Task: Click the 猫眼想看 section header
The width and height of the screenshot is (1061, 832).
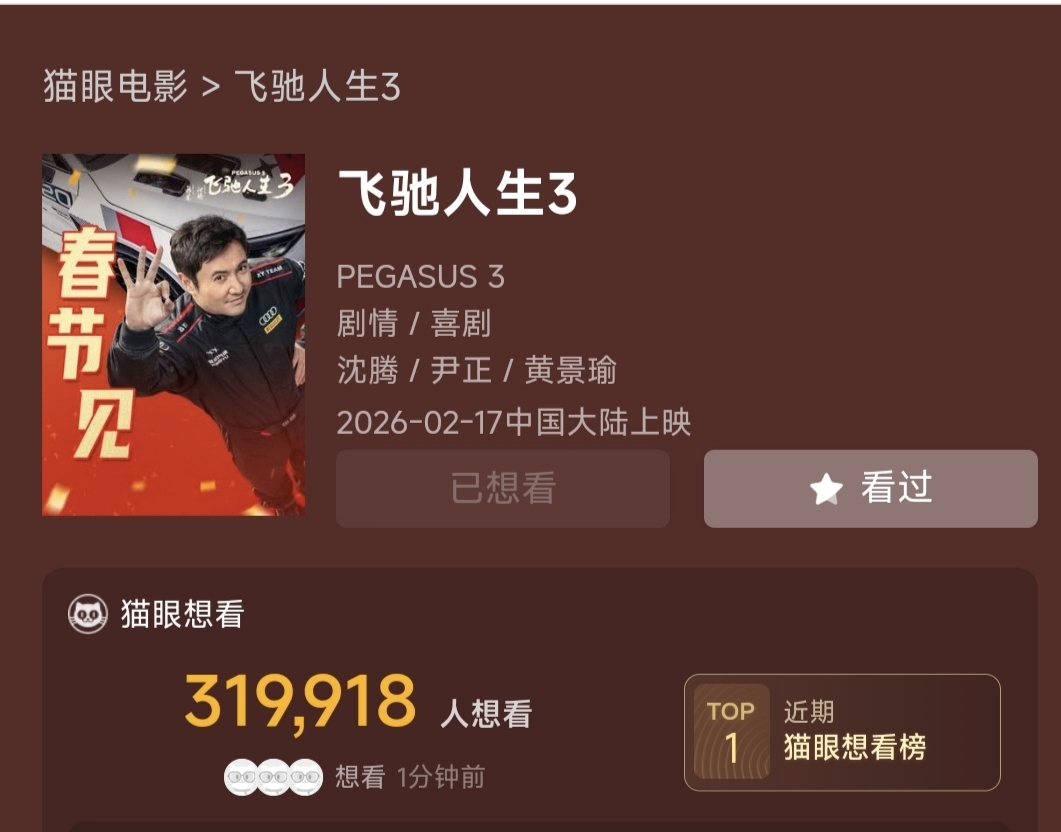Action: tap(183, 614)
